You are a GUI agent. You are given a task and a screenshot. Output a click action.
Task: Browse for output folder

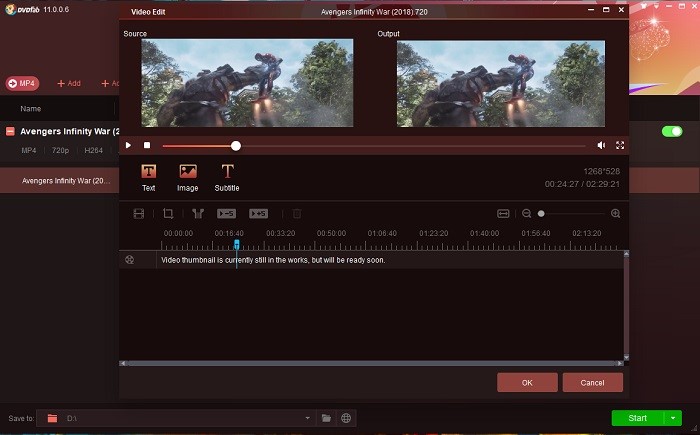326,418
